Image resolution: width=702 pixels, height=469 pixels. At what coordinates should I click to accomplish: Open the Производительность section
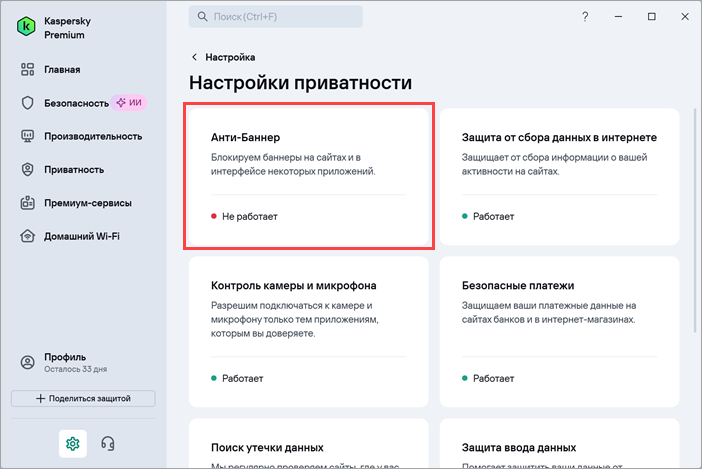[93, 136]
